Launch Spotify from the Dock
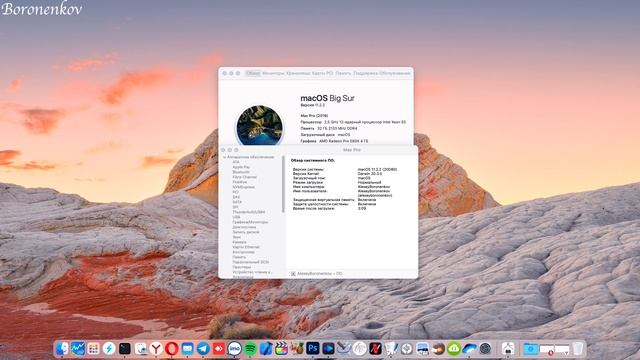Screen dimensions: 640x360 [x=250, y=348]
